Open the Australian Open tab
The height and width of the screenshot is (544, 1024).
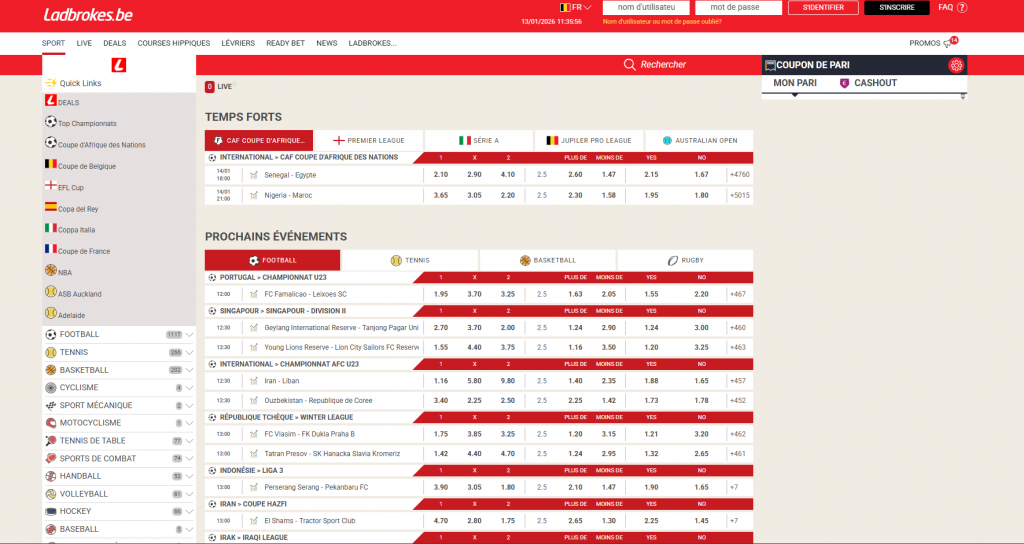699,140
